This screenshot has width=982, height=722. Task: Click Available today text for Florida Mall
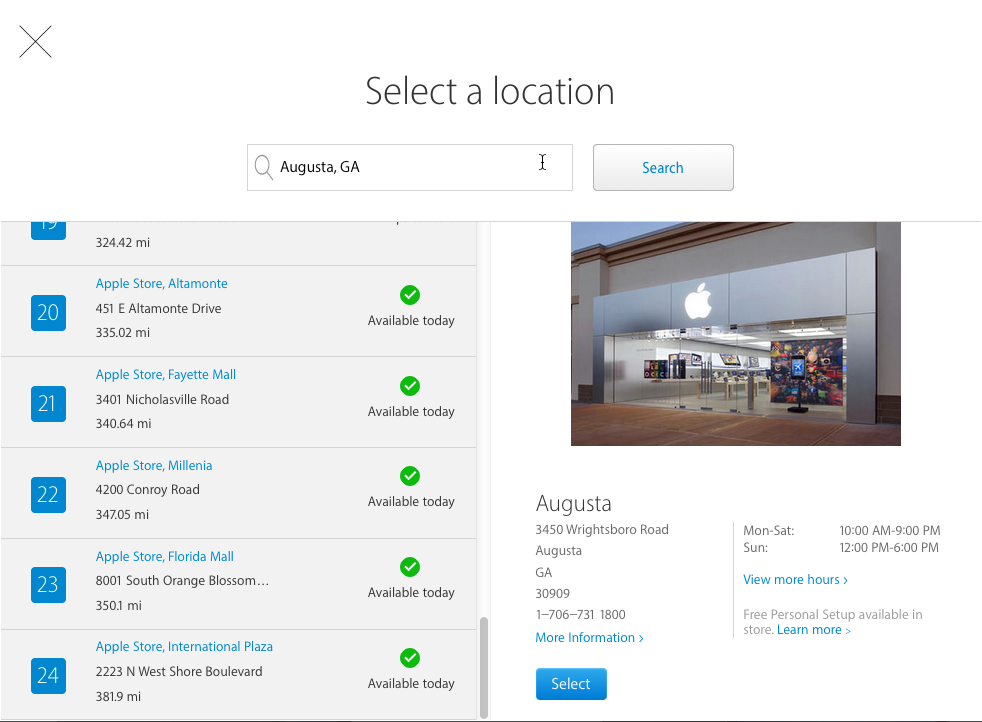[411, 592]
